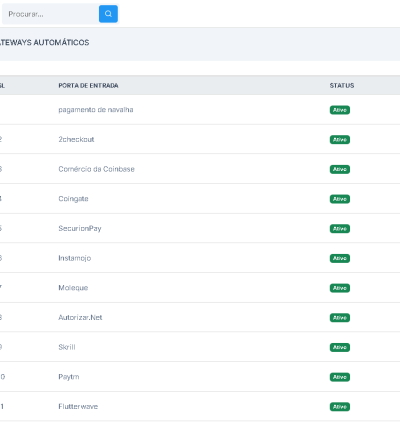Click Ativo badge in Coingate row
The width and height of the screenshot is (400, 424).
point(340,199)
